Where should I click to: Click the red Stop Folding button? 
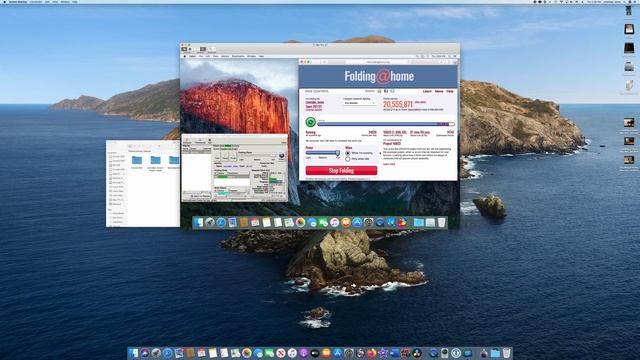341,171
